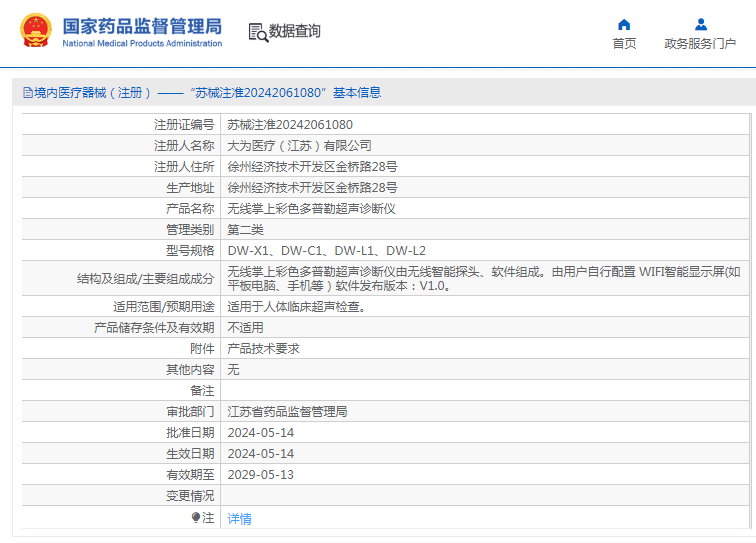Click 生效日期 value 2024-05-14

pos(260,454)
